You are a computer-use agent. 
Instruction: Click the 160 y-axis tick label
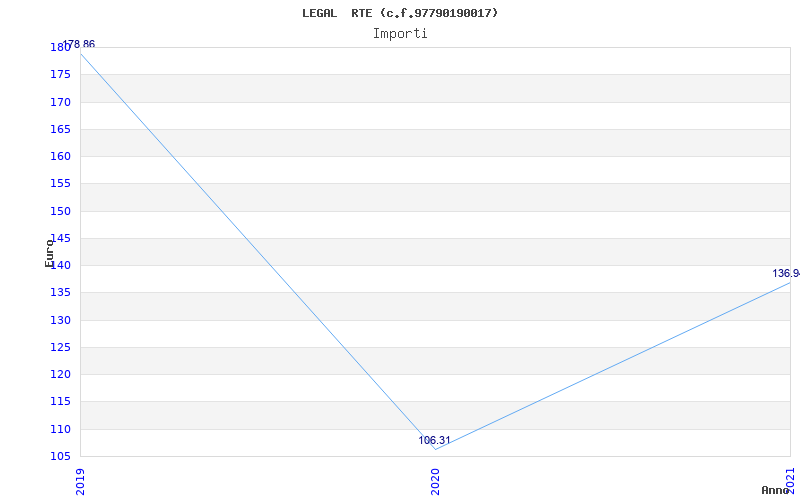[x=60, y=157]
